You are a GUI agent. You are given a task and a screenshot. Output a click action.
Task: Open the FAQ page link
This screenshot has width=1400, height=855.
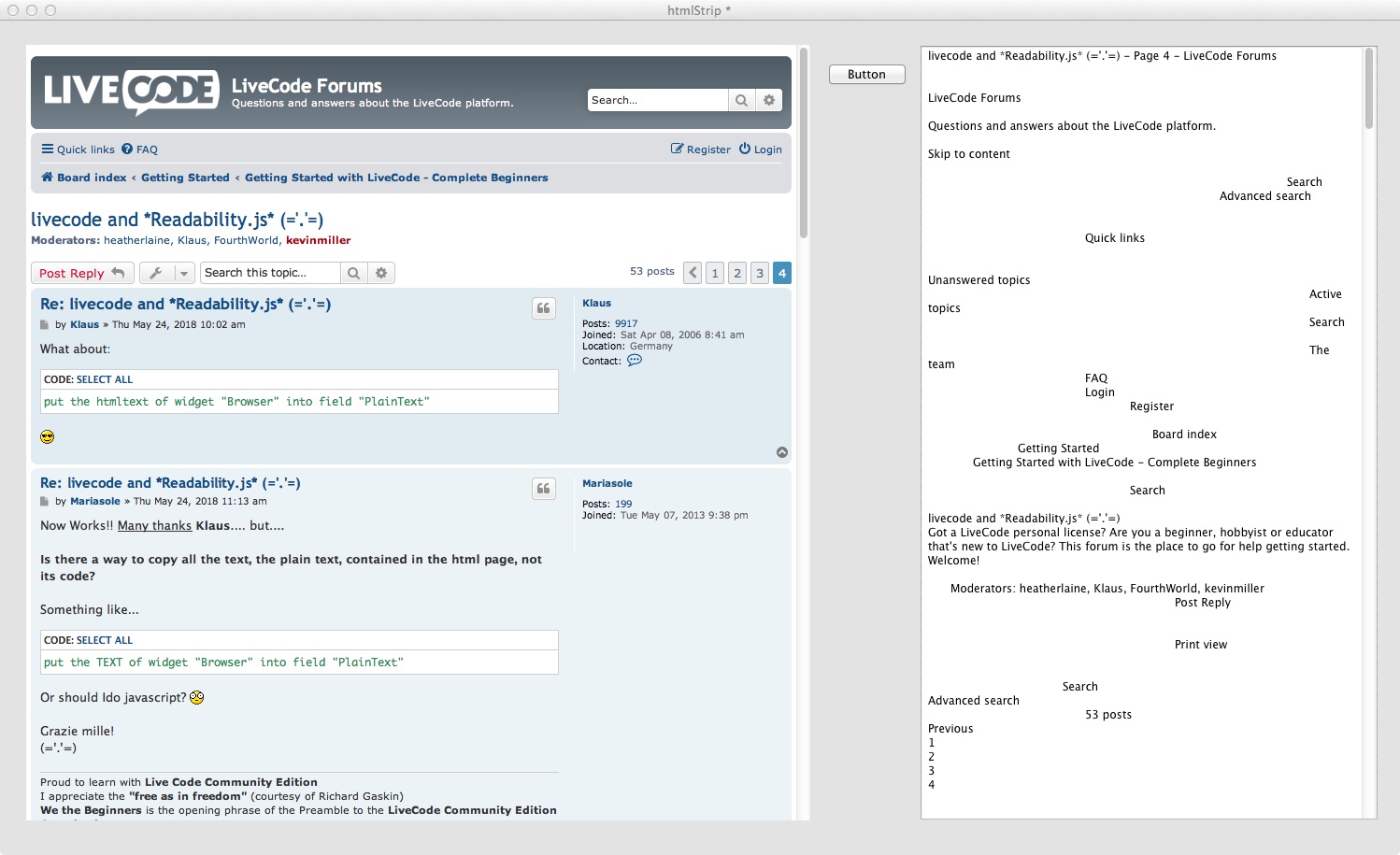click(x=140, y=150)
